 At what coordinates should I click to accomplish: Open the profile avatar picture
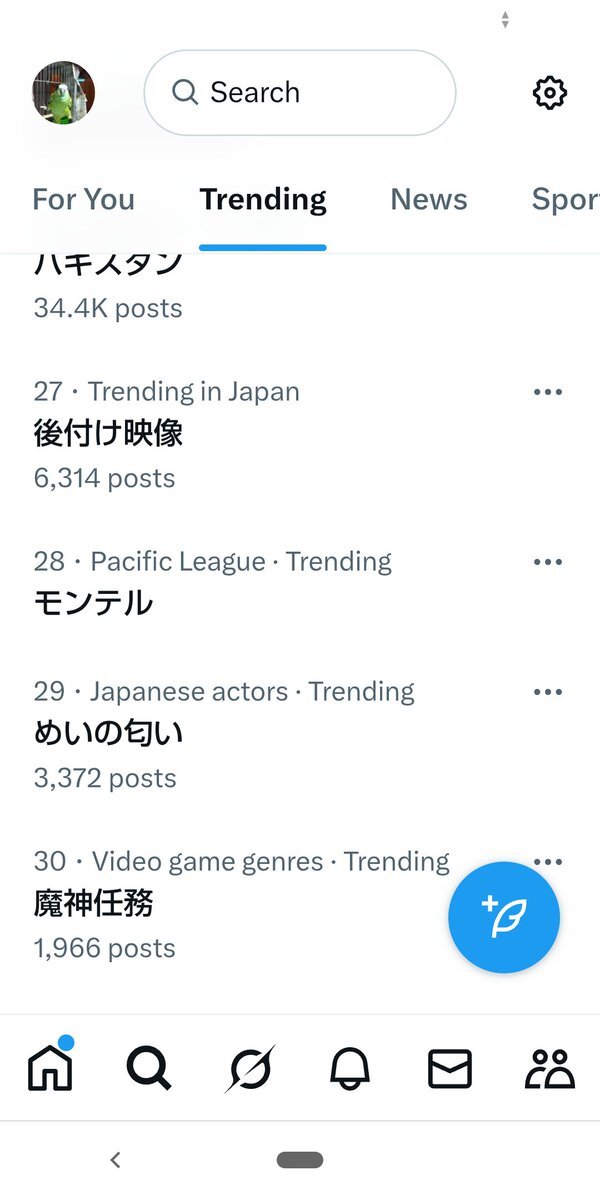tap(64, 93)
